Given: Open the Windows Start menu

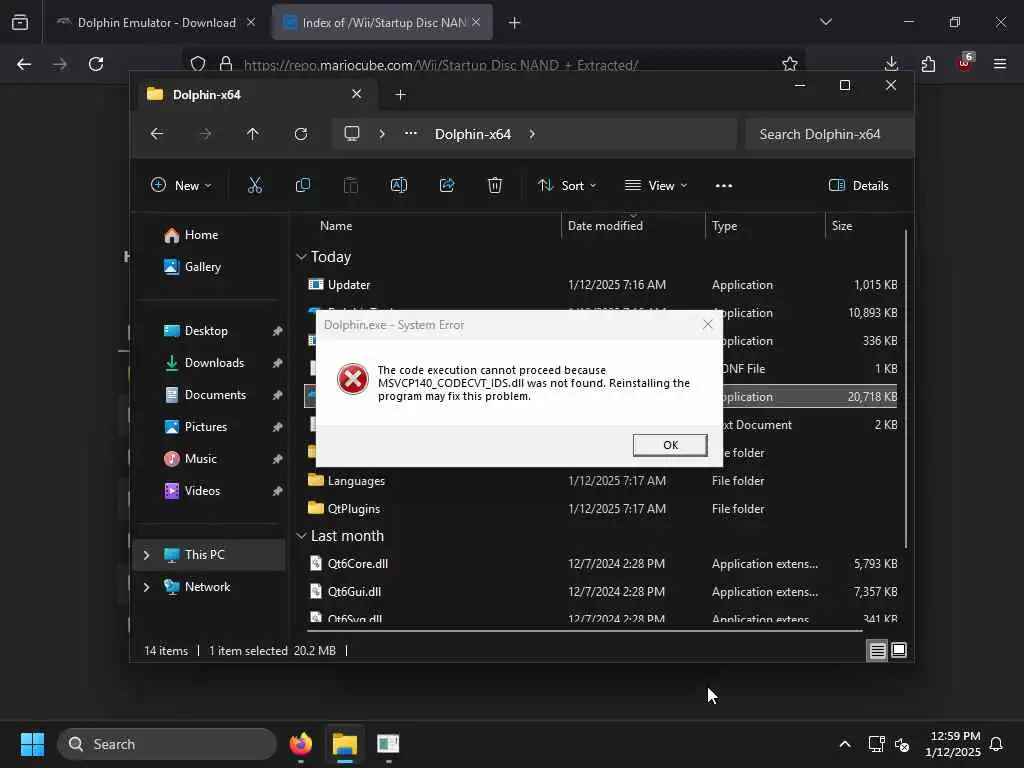Looking at the screenshot, I should coord(33,744).
